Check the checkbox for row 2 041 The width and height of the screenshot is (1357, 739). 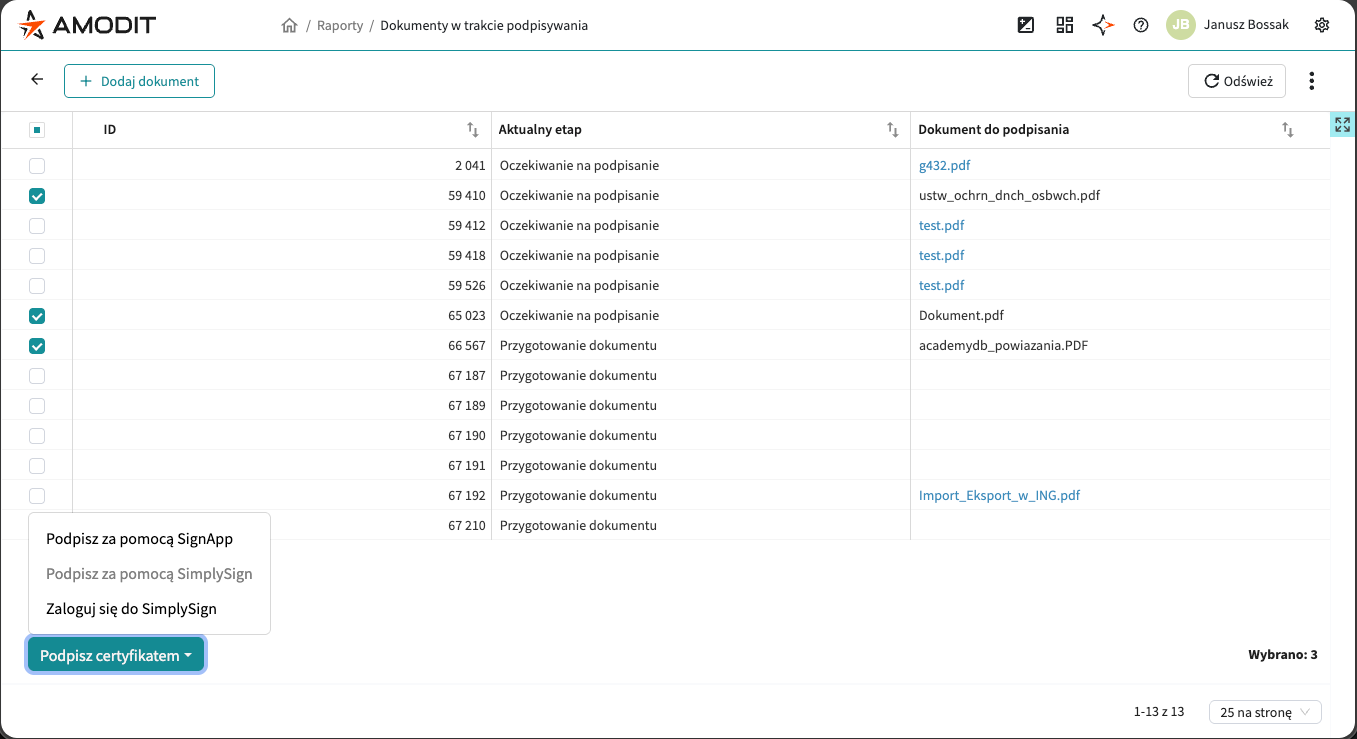pyautogui.click(x=37, y=166)
